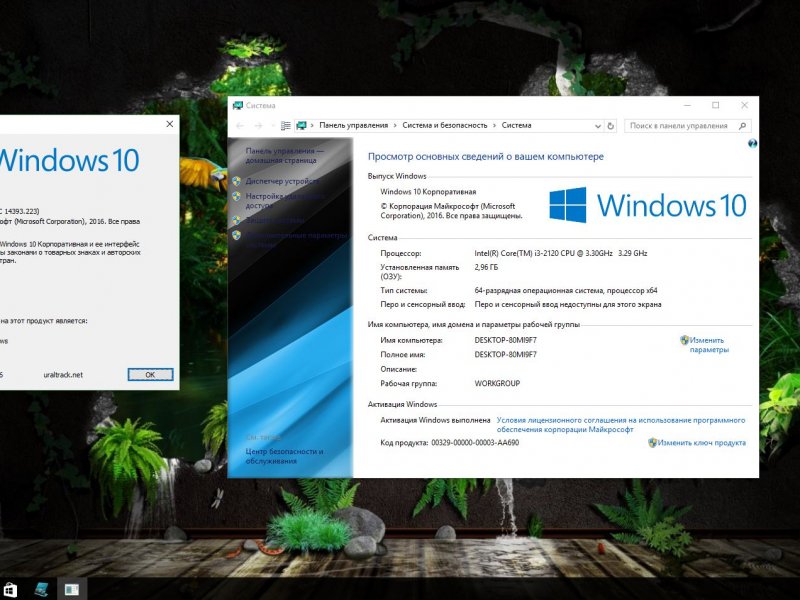The height and width of the screenshot is (600, 800).
Task: Expand the chevron after Панель управления breadcrumb
Action: point(395,126)
